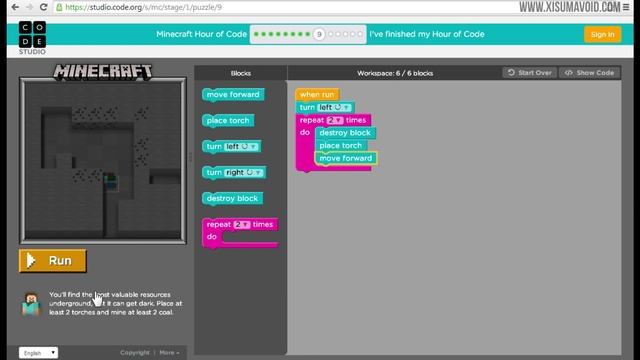Screen dimensions: 640x360
Task: Select puzzle 9 progress bubble
Action: pos(319,34)
